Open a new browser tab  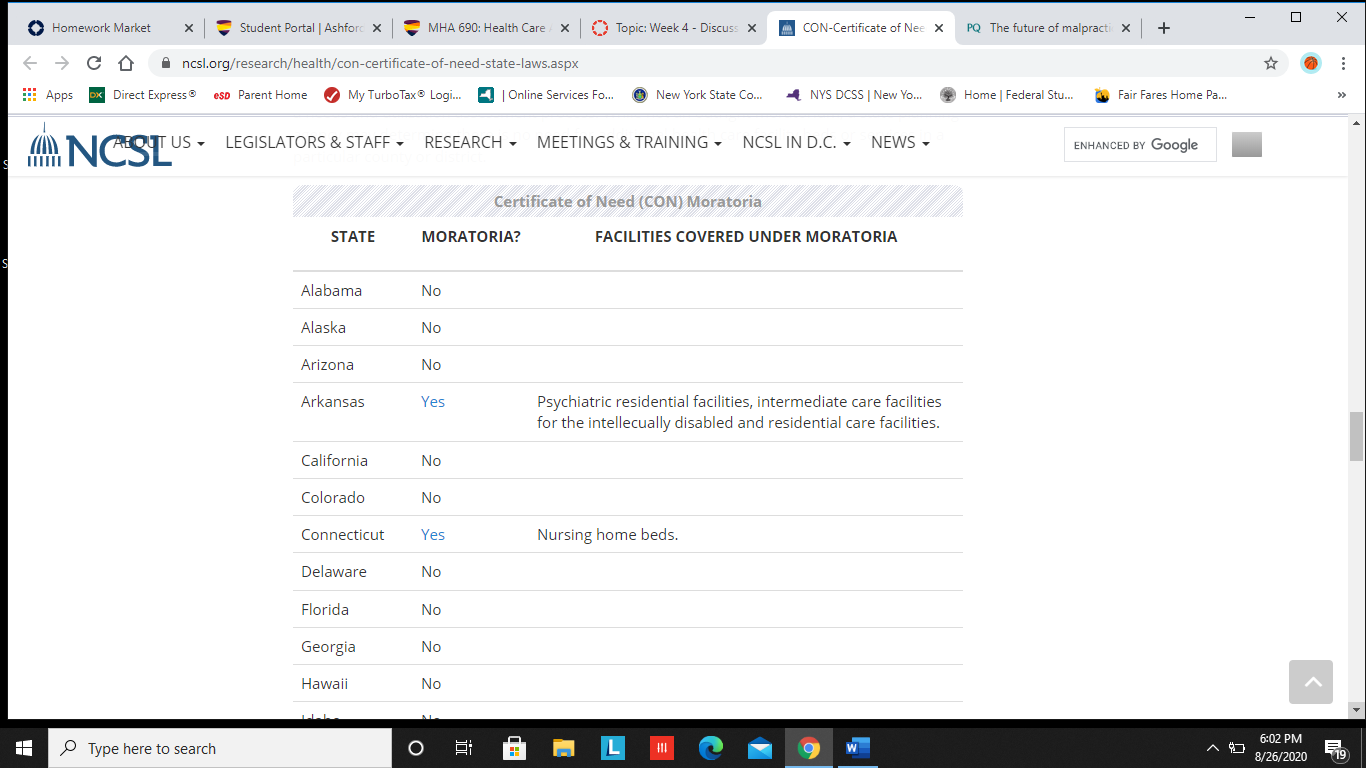click(1163, 28)
